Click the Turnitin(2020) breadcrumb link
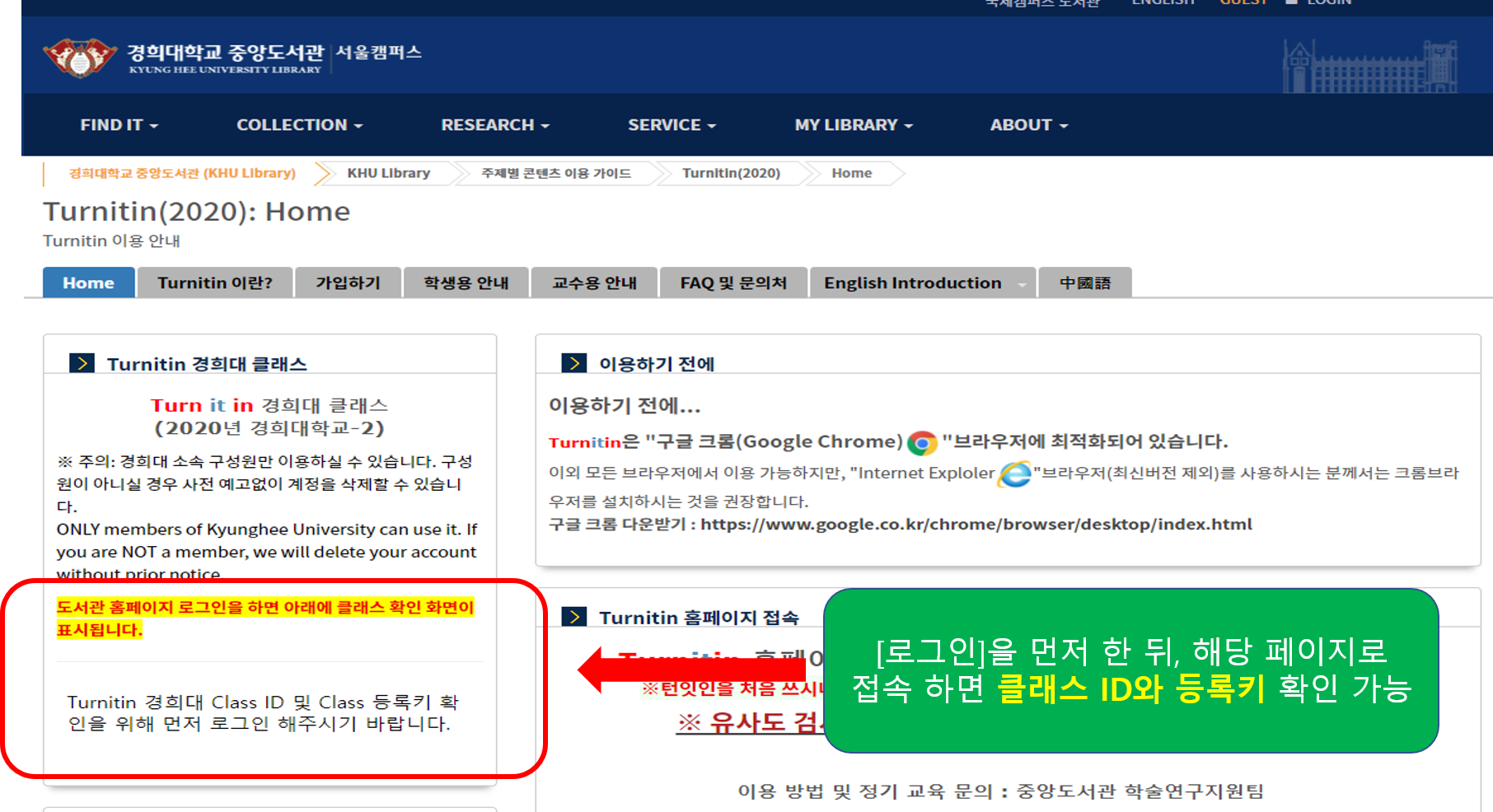 pos(731,173)
